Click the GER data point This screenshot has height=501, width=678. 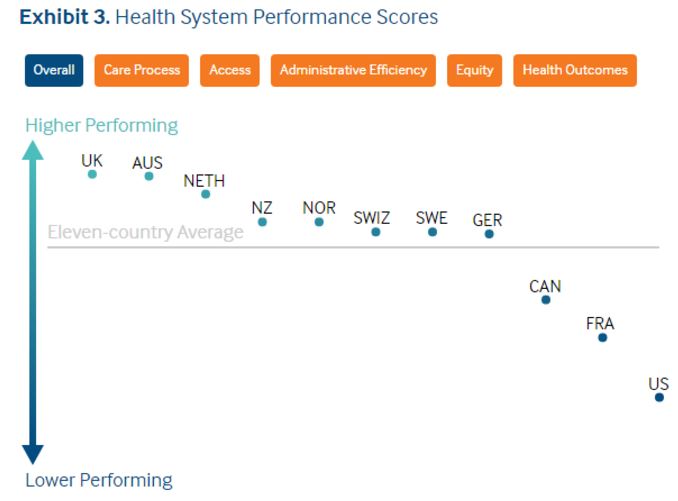point(489,234)
